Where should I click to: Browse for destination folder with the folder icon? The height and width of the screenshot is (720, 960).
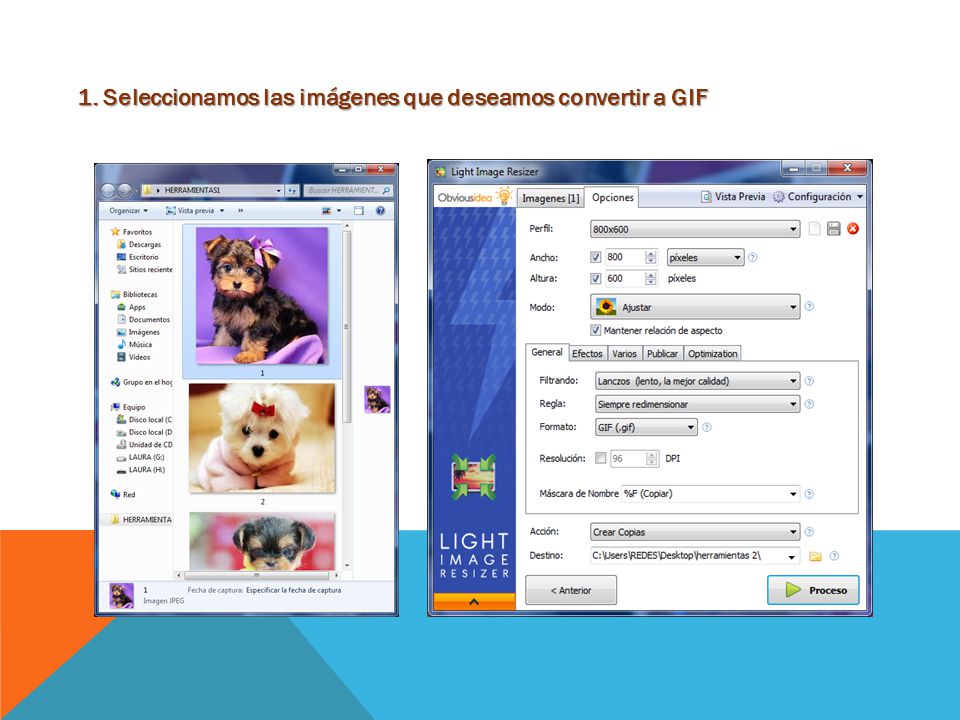click(815, 556)
